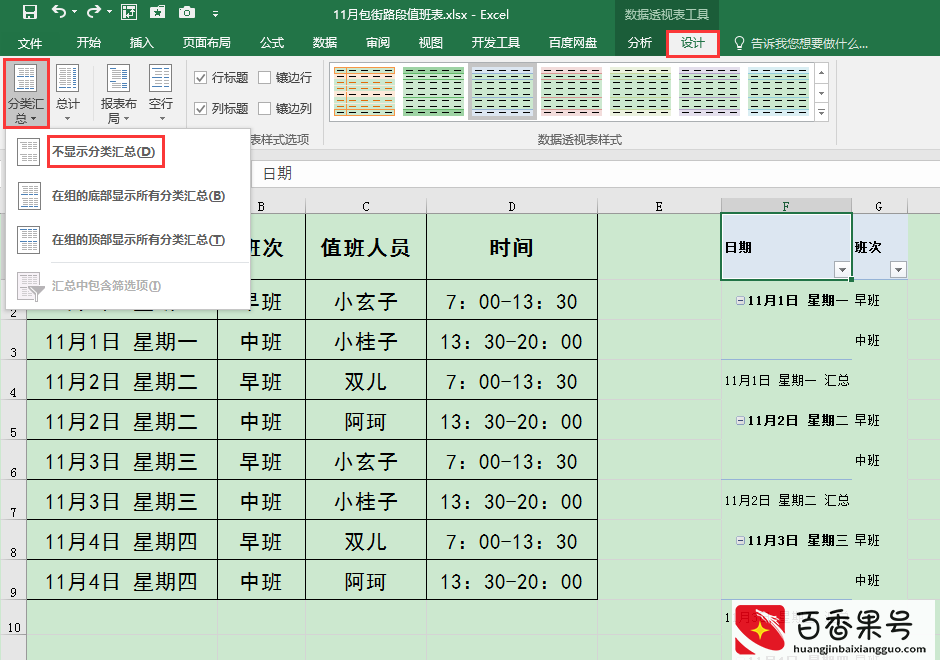Click the 告诉我您想要做什么 search box
The height and width of the screenshot is (660, 940).
click(802, 43)
